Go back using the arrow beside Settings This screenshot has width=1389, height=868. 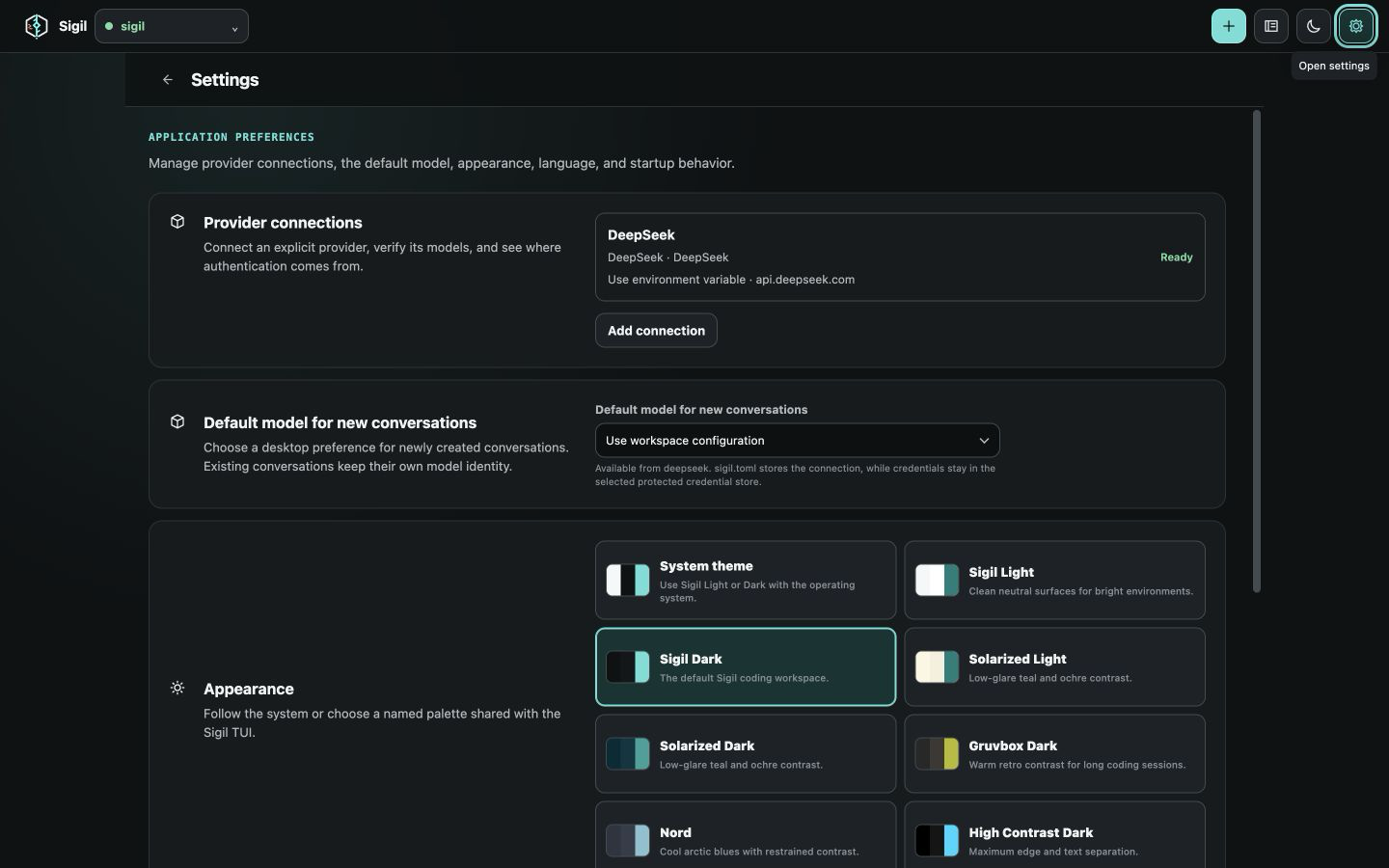point(168,80)
